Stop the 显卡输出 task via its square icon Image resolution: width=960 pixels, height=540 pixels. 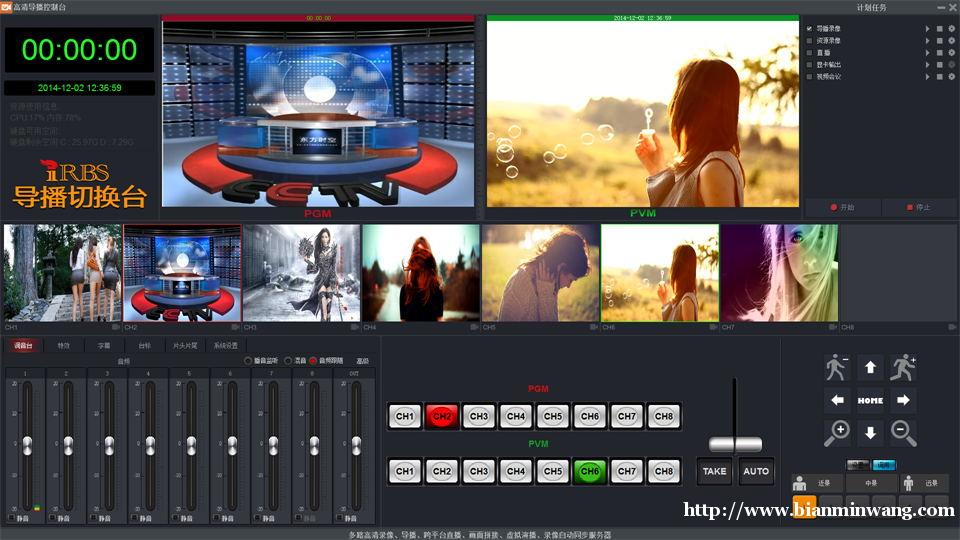[x=940, y=64]
